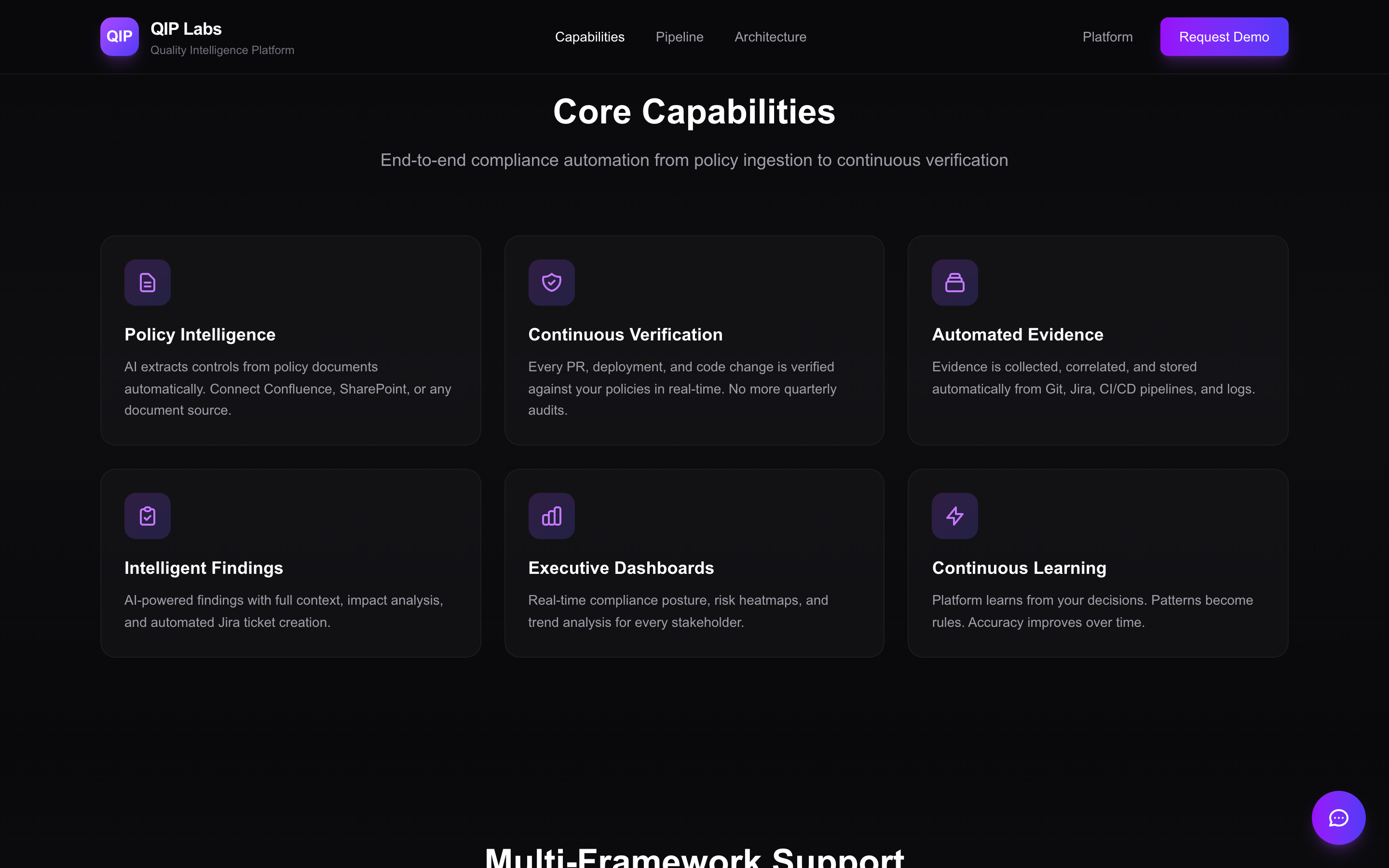Click the Automated Evidence card heading
Viewport: 1389px width, 868px height.
click(x=1017, y=335)
